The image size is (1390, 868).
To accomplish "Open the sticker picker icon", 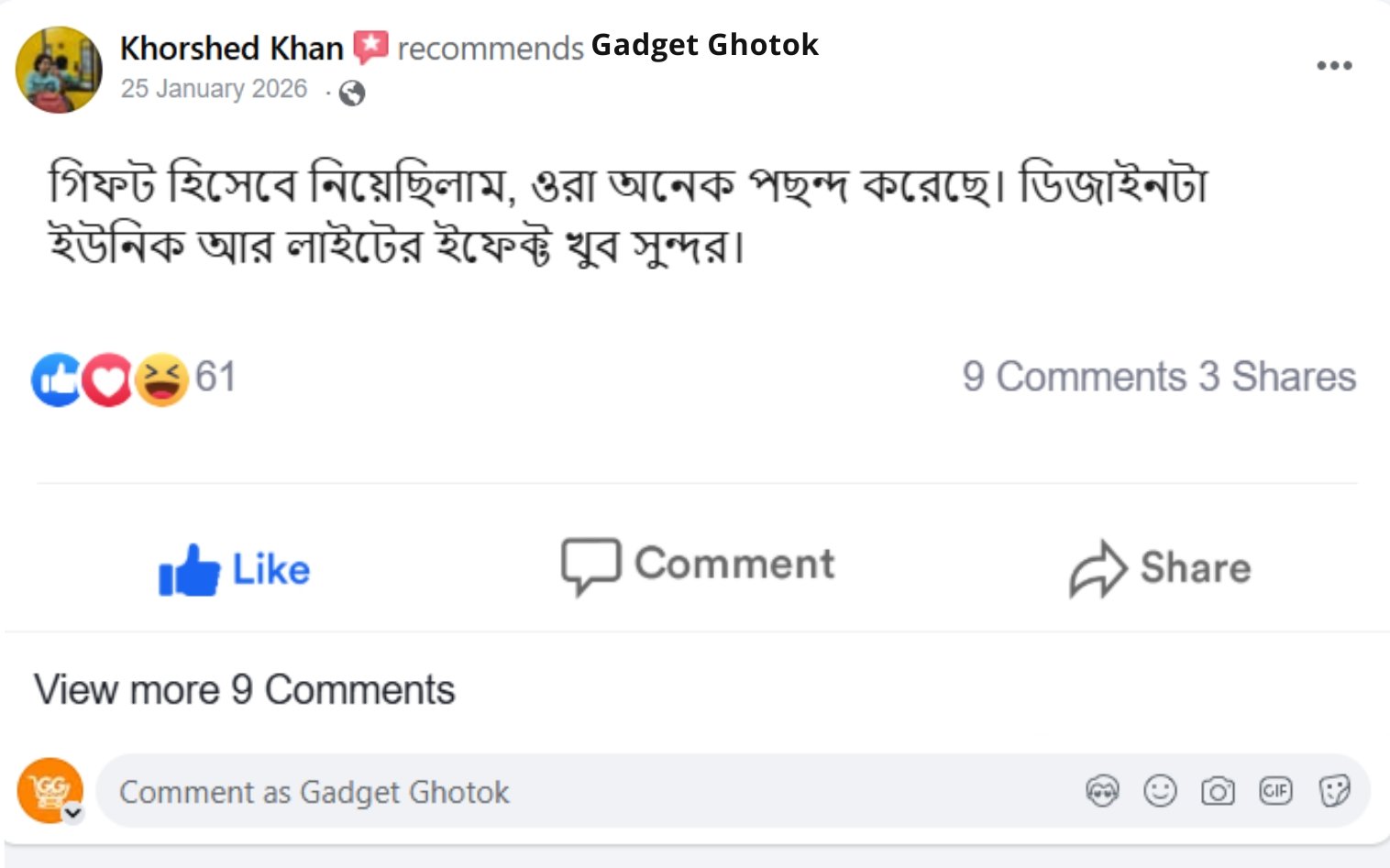I will point(1334,790).
